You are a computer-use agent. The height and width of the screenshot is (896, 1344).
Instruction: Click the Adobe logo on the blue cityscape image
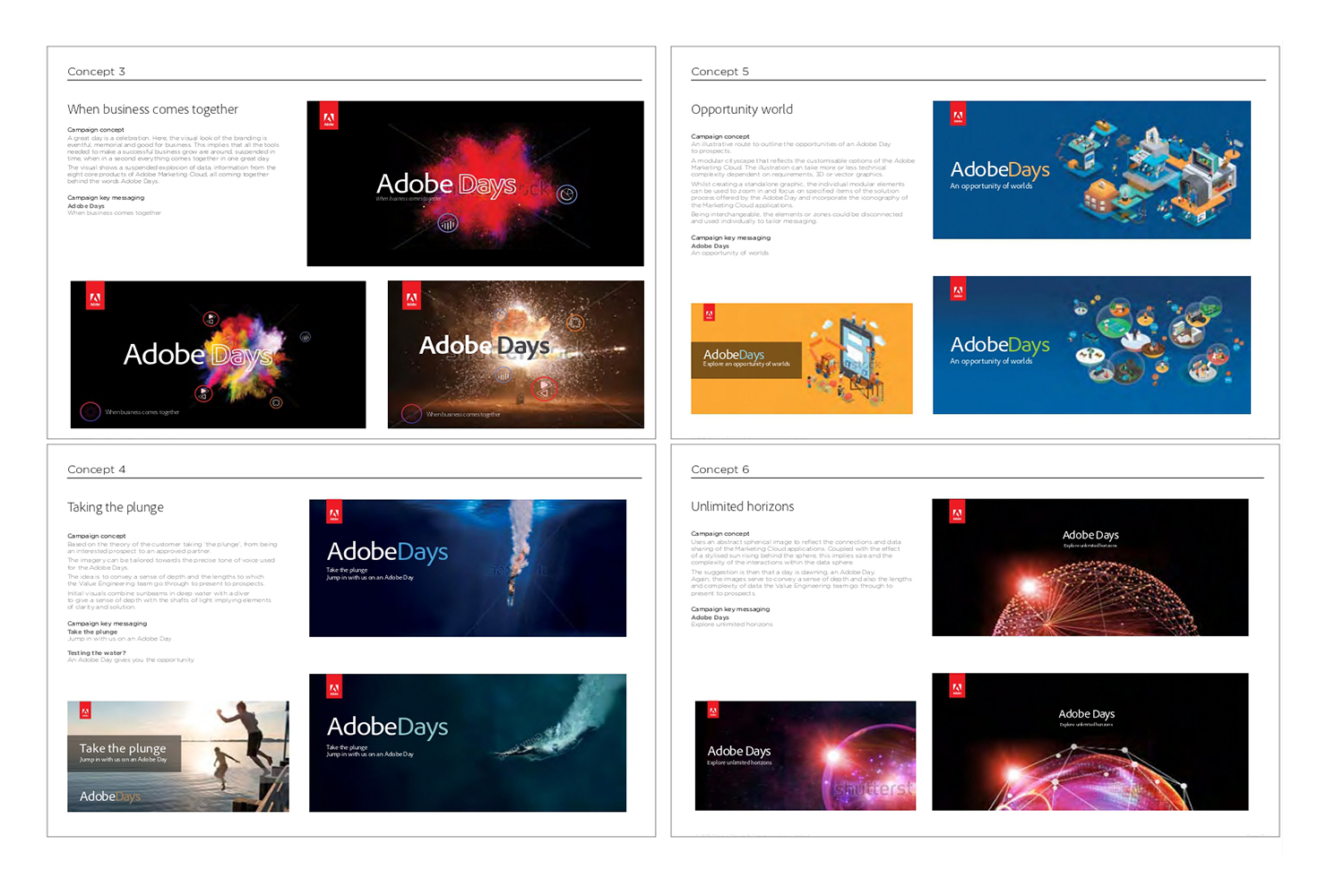pyautogui.click(x=958, y=113)
